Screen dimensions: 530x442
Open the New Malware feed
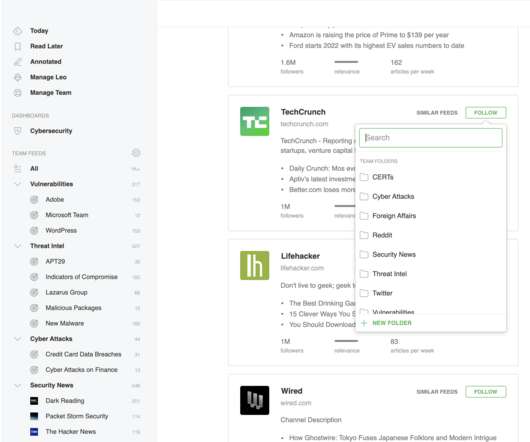pyautogui.click(x=65, y=323)
